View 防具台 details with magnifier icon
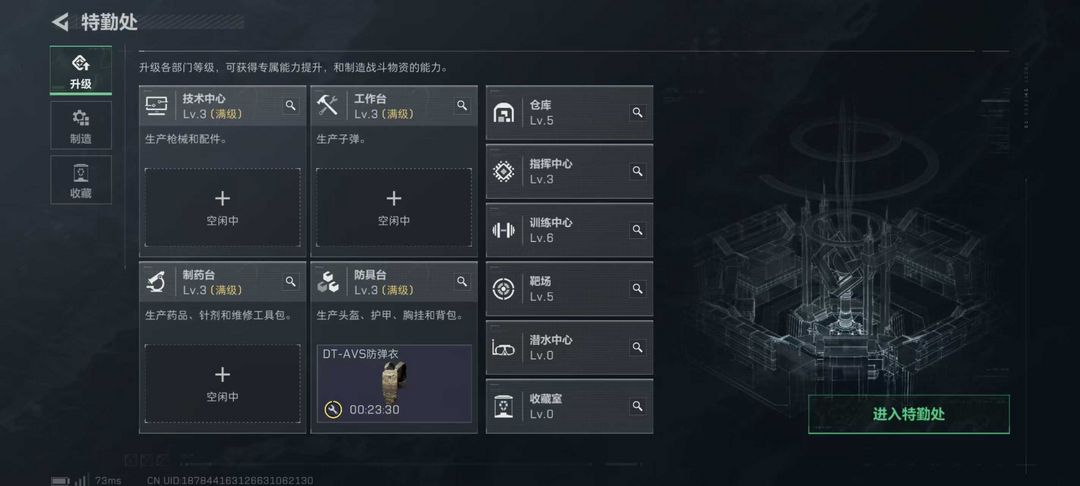This screenshot has width=1080, height=486. tap(462, 282)
